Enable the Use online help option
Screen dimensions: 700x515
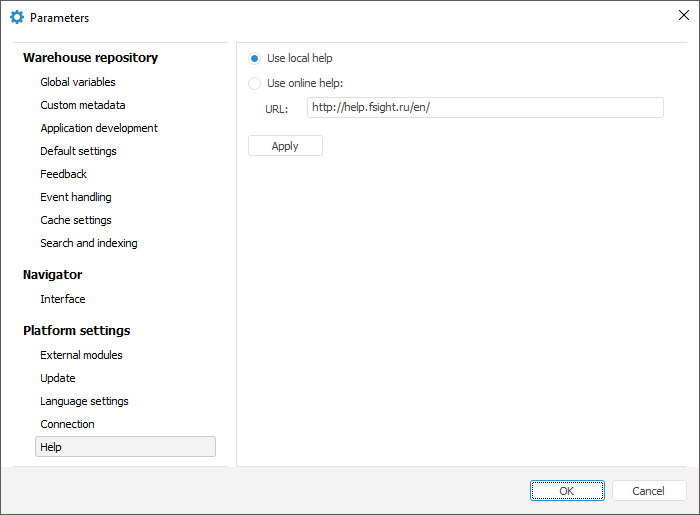tap(255, 84)
